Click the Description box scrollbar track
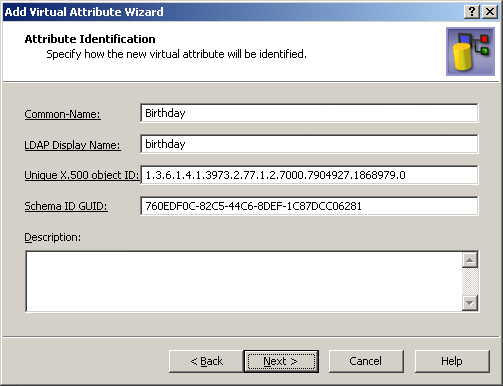503x386 pixels. pos(470,281)
